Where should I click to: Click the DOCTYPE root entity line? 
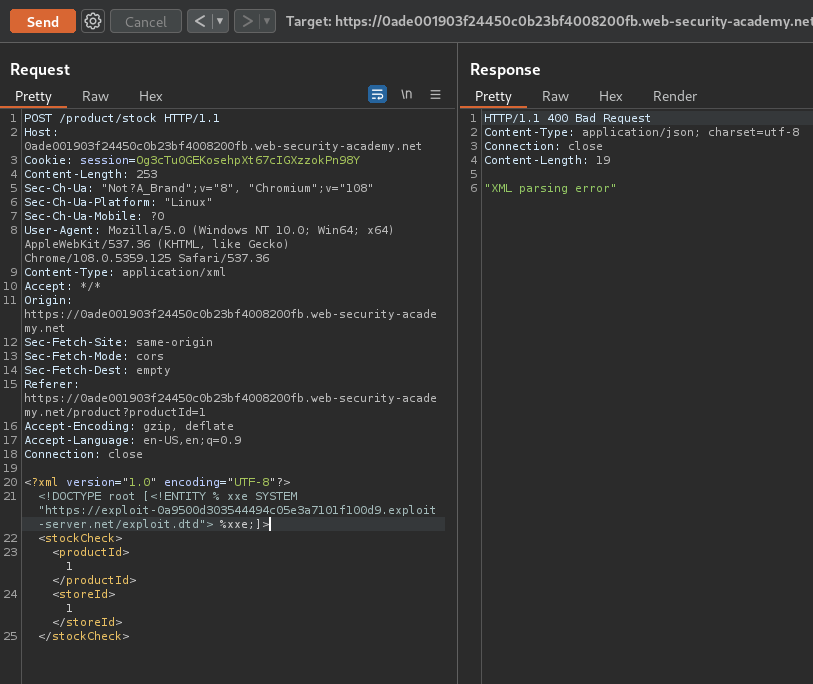coord(168,496)
